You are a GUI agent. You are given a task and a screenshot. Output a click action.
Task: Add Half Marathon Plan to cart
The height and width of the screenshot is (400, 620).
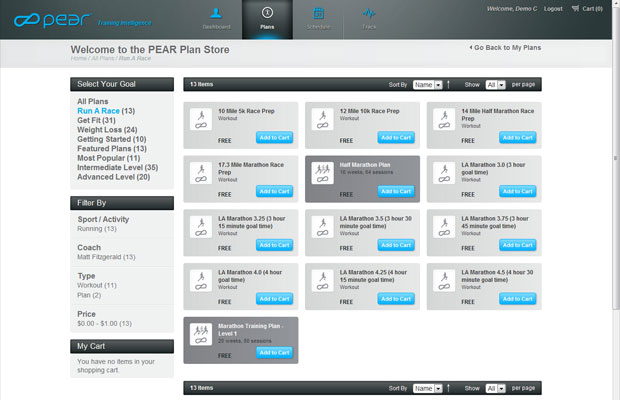point(396,191)
